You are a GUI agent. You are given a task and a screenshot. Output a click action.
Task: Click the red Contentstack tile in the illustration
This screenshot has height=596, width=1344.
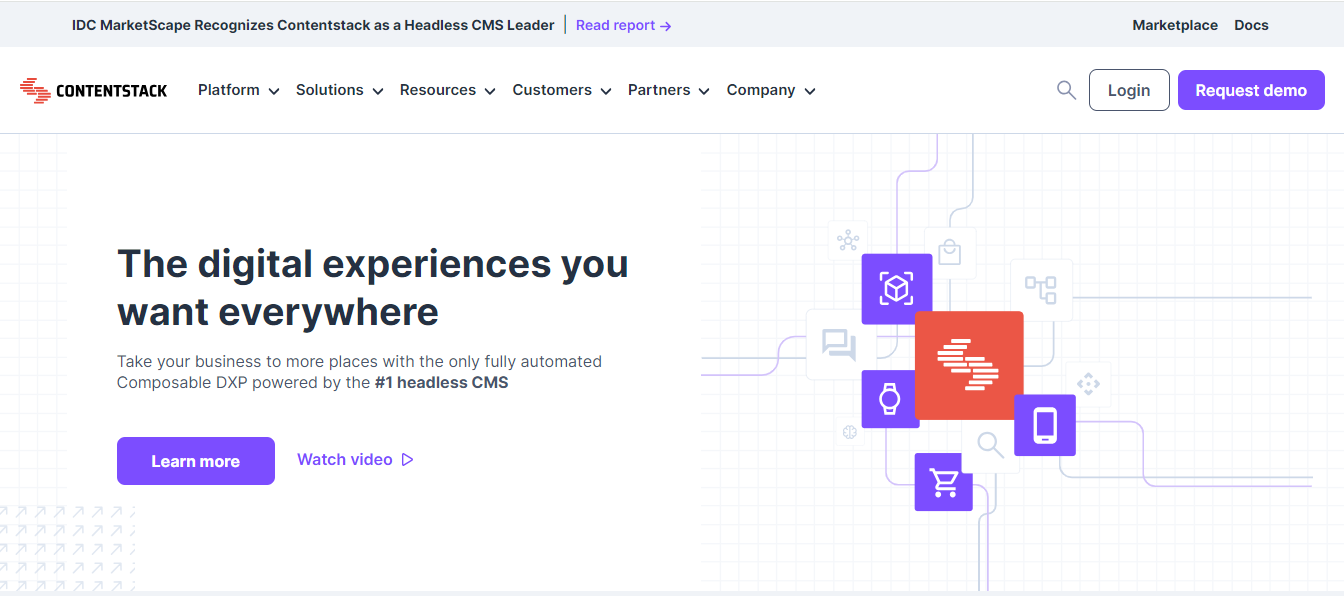[x=969, y=364]
